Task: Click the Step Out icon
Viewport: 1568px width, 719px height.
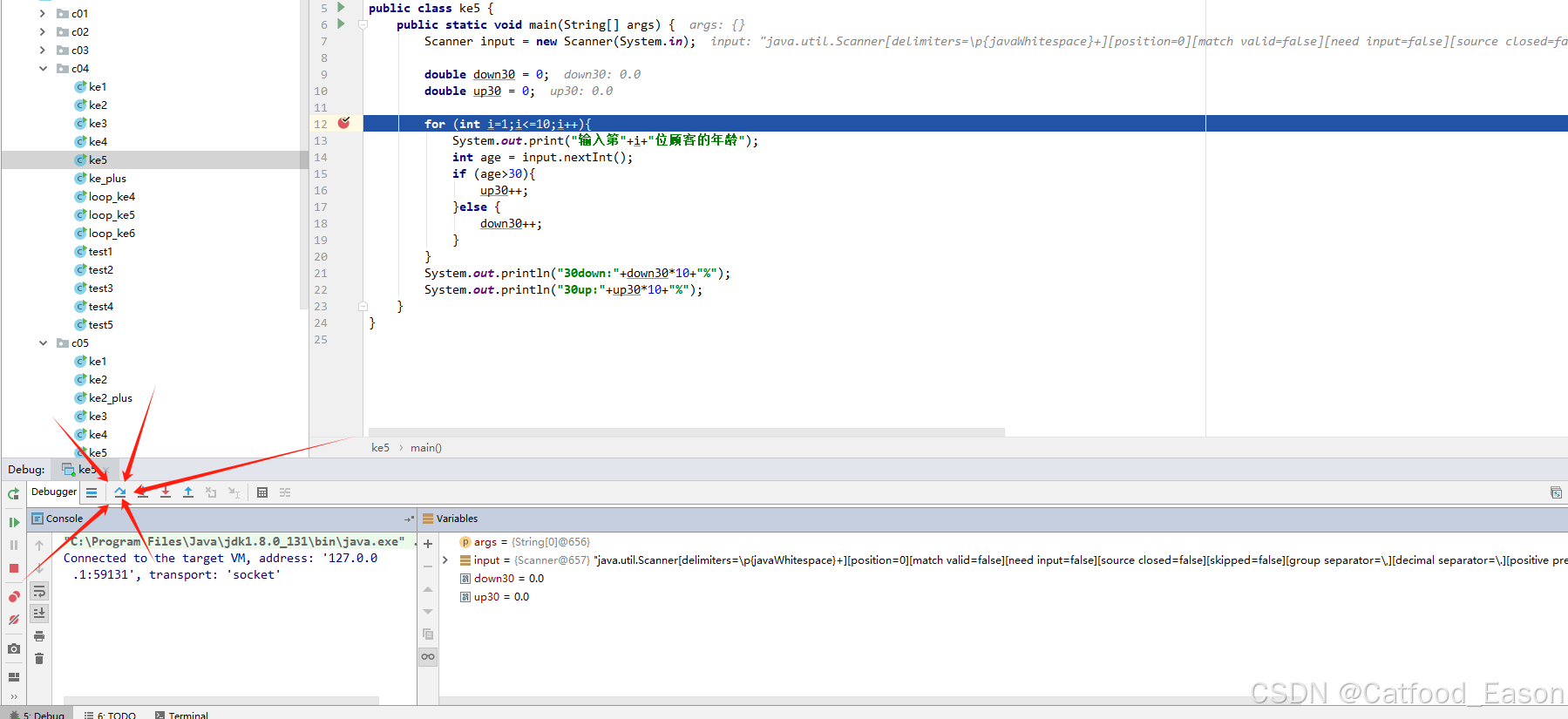Action: (188, 492)
